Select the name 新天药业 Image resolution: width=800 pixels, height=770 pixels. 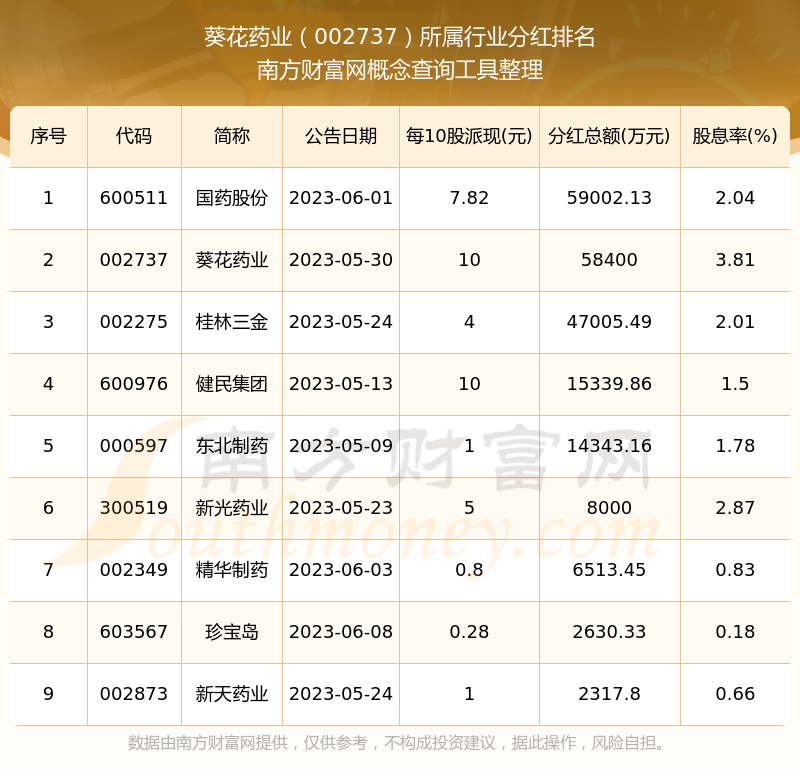(x=232, y=694)
